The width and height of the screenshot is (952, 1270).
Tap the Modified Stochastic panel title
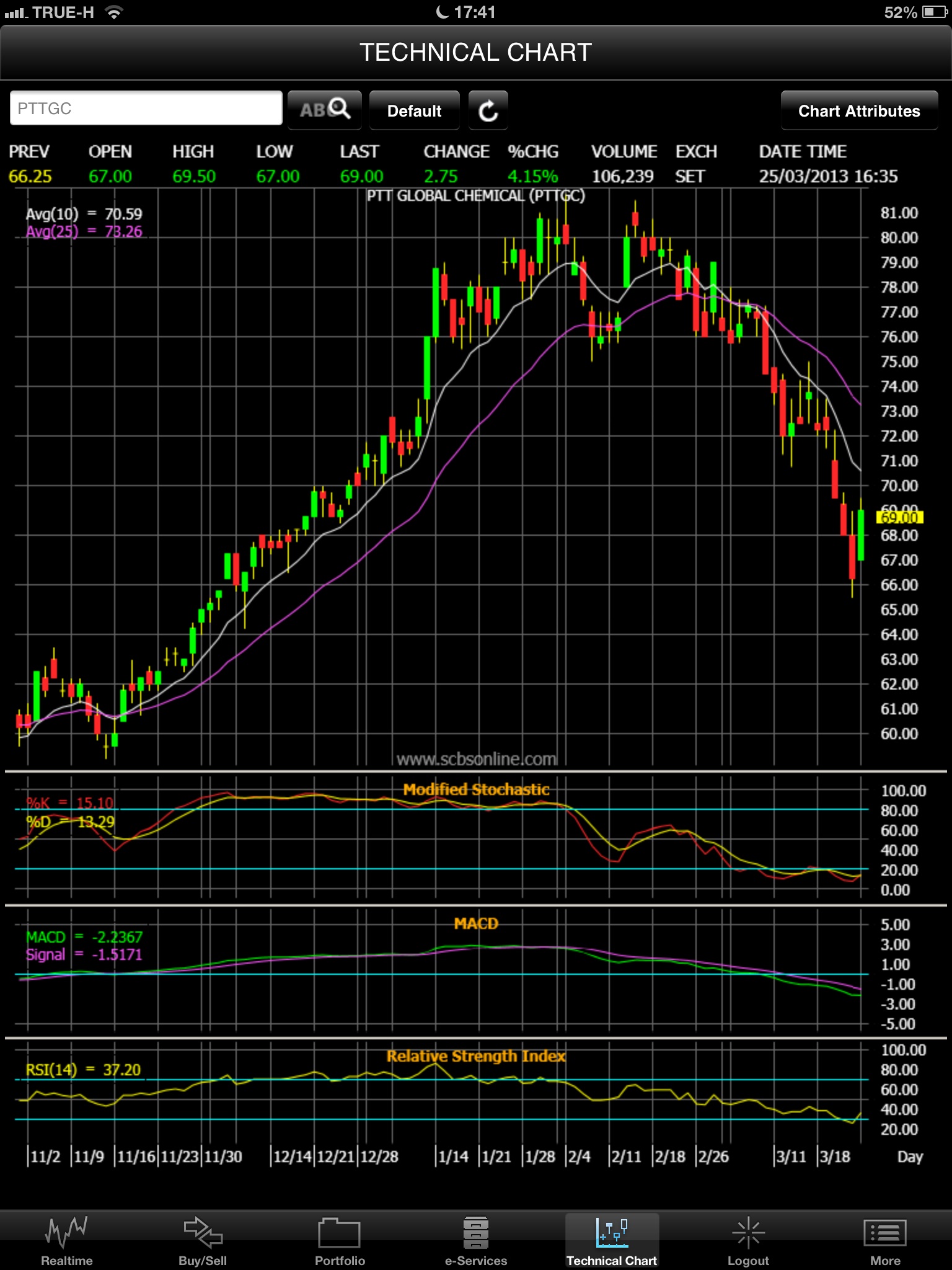pyautogui.click(x=476, y=789)
